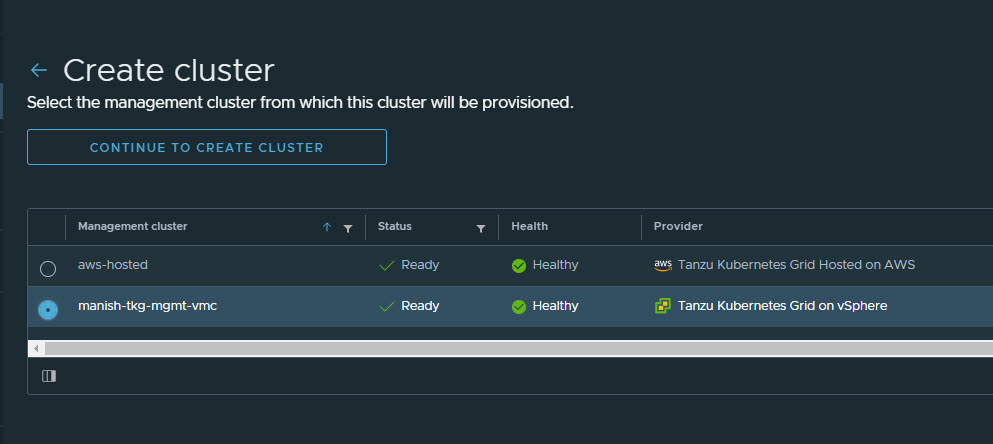This screenshot has width=993, height=444.
Task: Select the manish-tkg-mgmt-vmc radio button
Action: point(48,310)
